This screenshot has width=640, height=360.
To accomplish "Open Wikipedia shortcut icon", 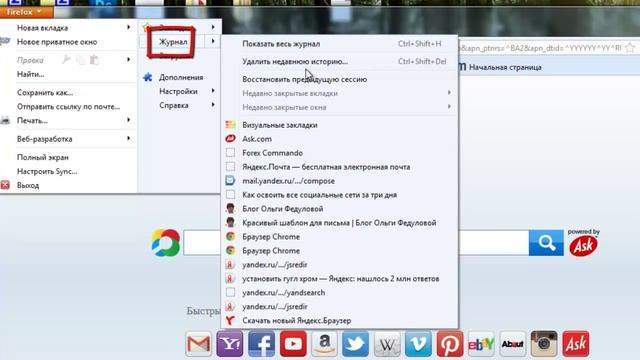I will tap(387, 344).
